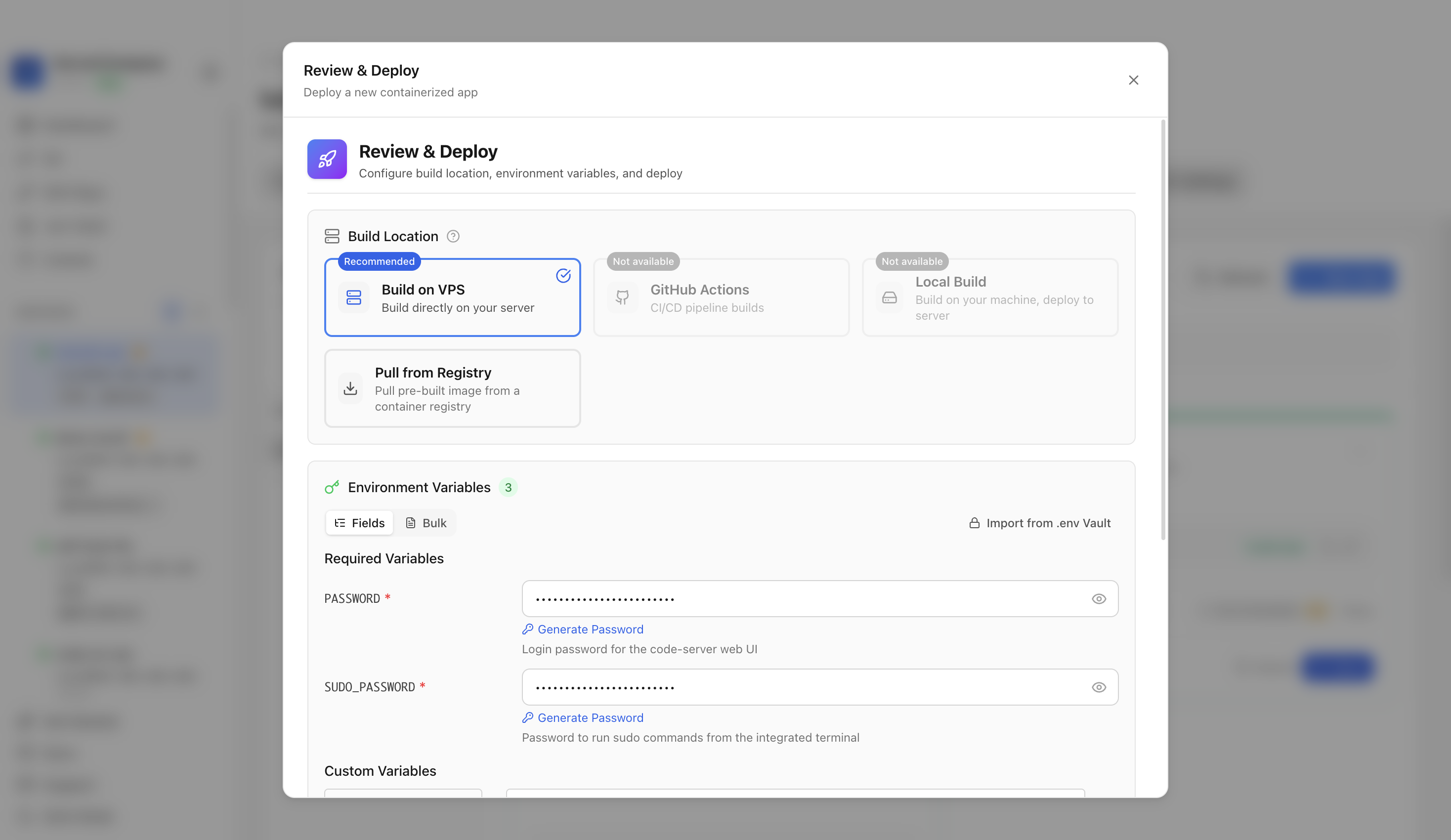This screenshot has width=1451, height=840.
Task: Click the Pull from Registry download icon
Action: click(x=350, y=388)
